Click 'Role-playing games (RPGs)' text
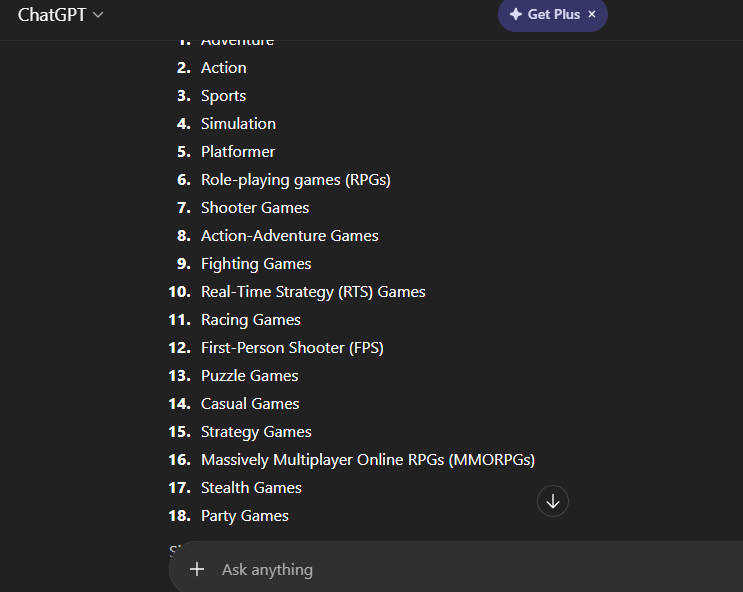Screen dimensions: 743x592 (x=296, y=180)
